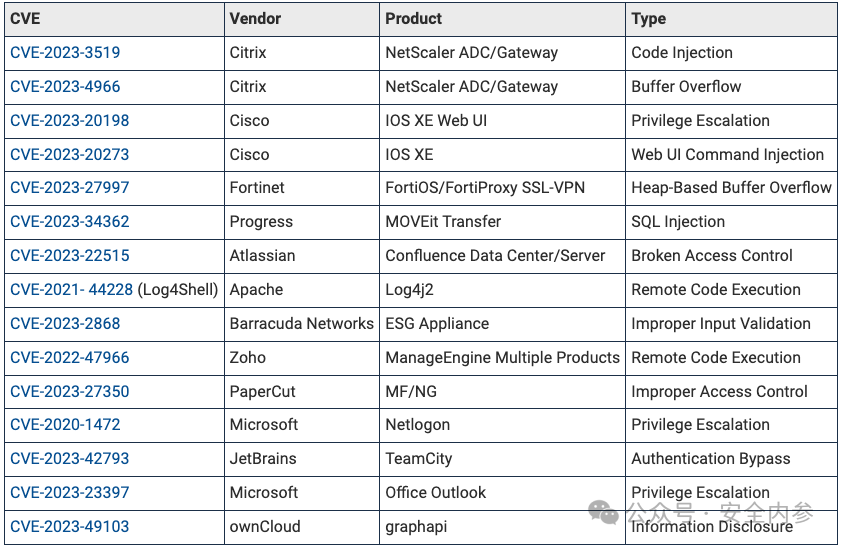Select the Type column header
Screen dimensions: 841x547
648,19
